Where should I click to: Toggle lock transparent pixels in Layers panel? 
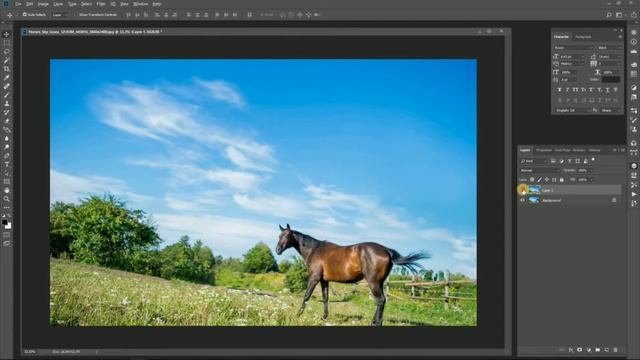pyautogui.click(x=532, y=180)
